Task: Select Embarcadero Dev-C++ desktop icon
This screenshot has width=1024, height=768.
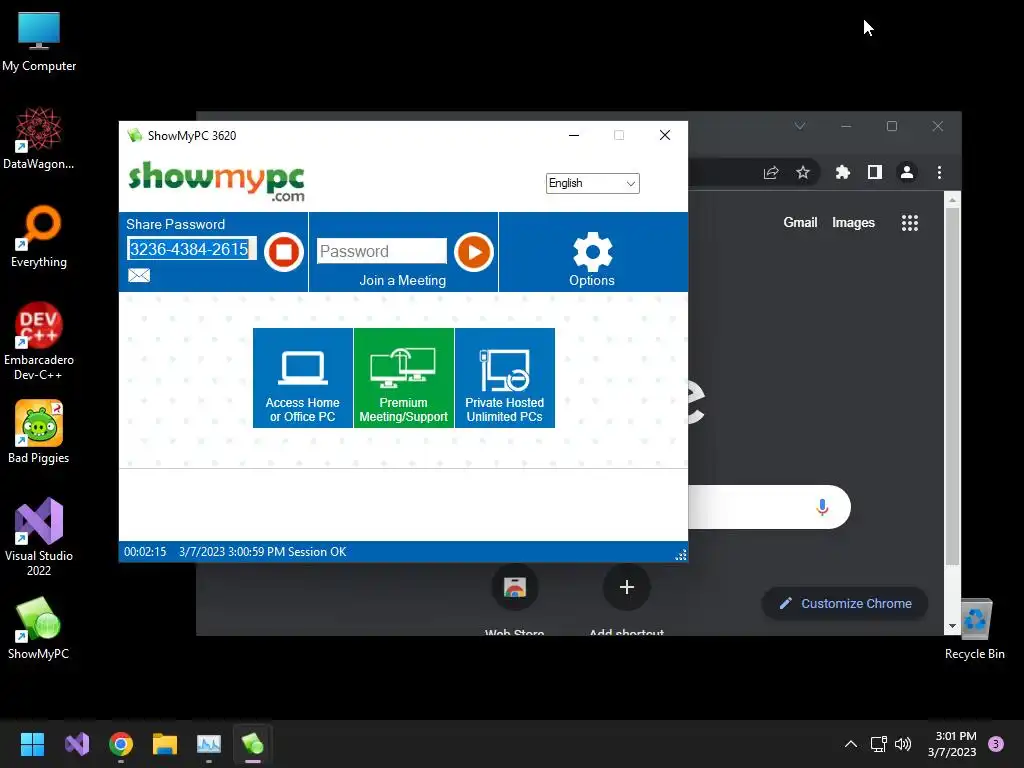Action: tap(39, 342)
